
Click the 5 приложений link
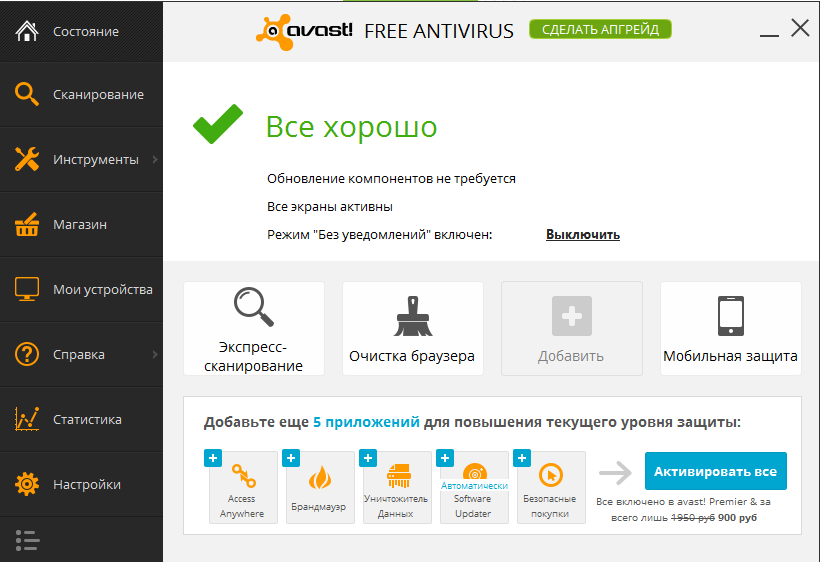(366, 422)
